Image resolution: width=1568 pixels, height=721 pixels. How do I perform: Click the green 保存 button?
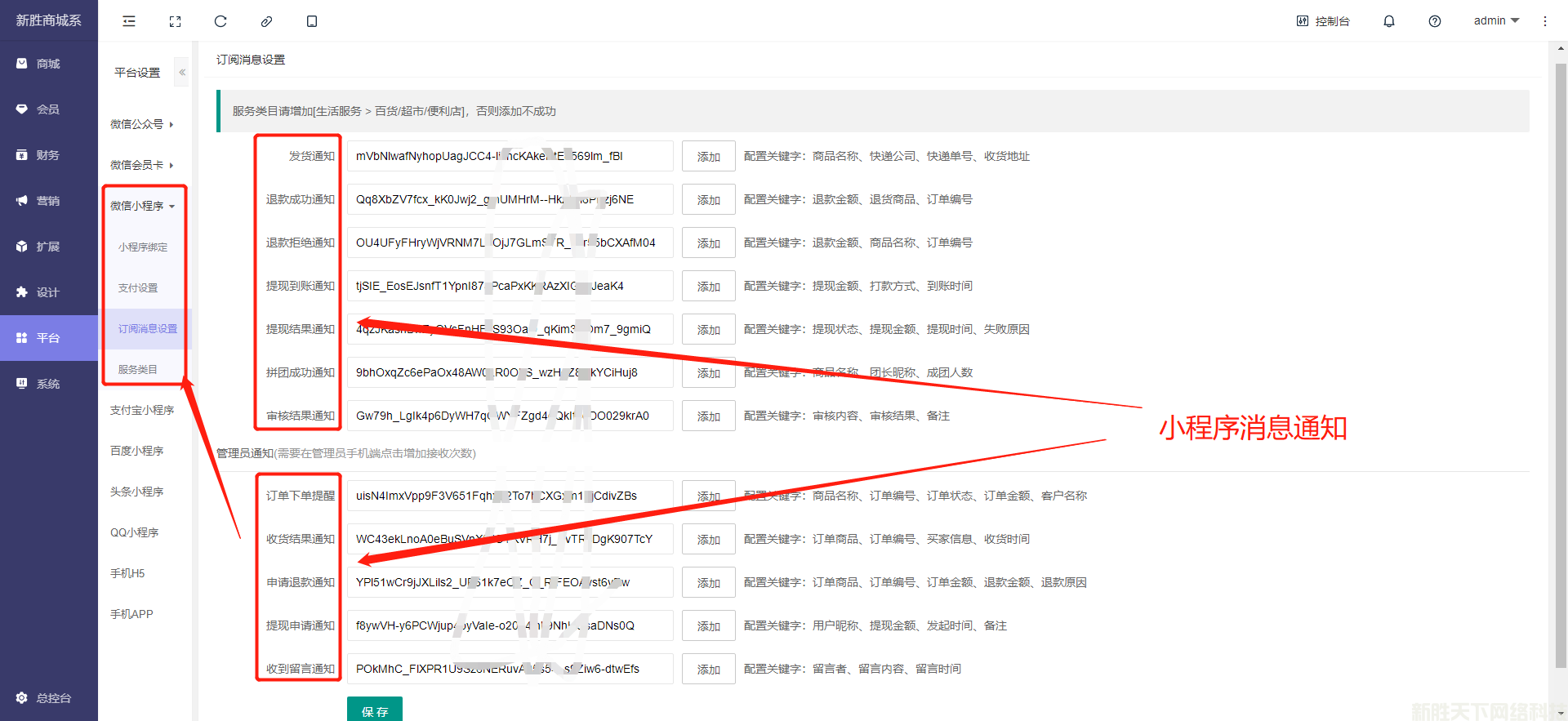pos(374,710)
